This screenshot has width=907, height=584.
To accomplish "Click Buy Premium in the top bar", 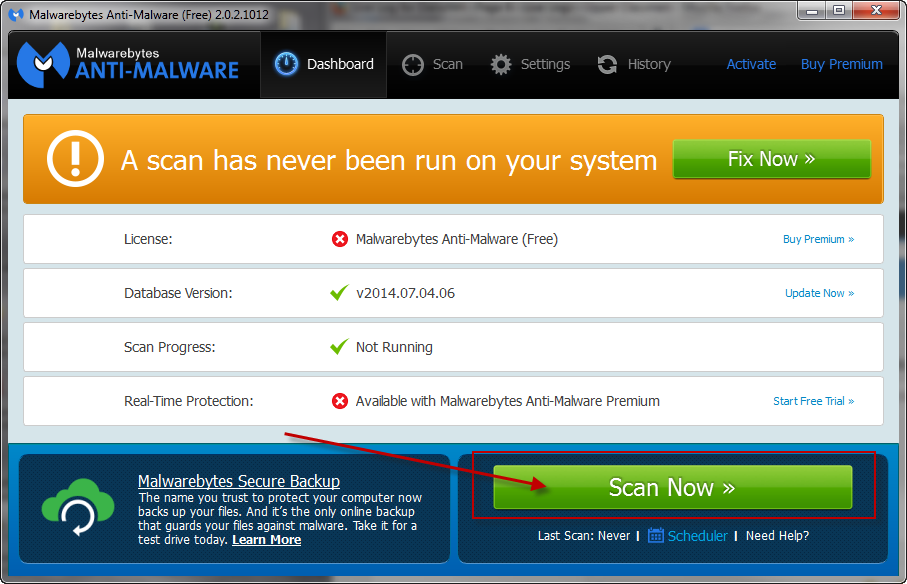I will tap(842, 64).
